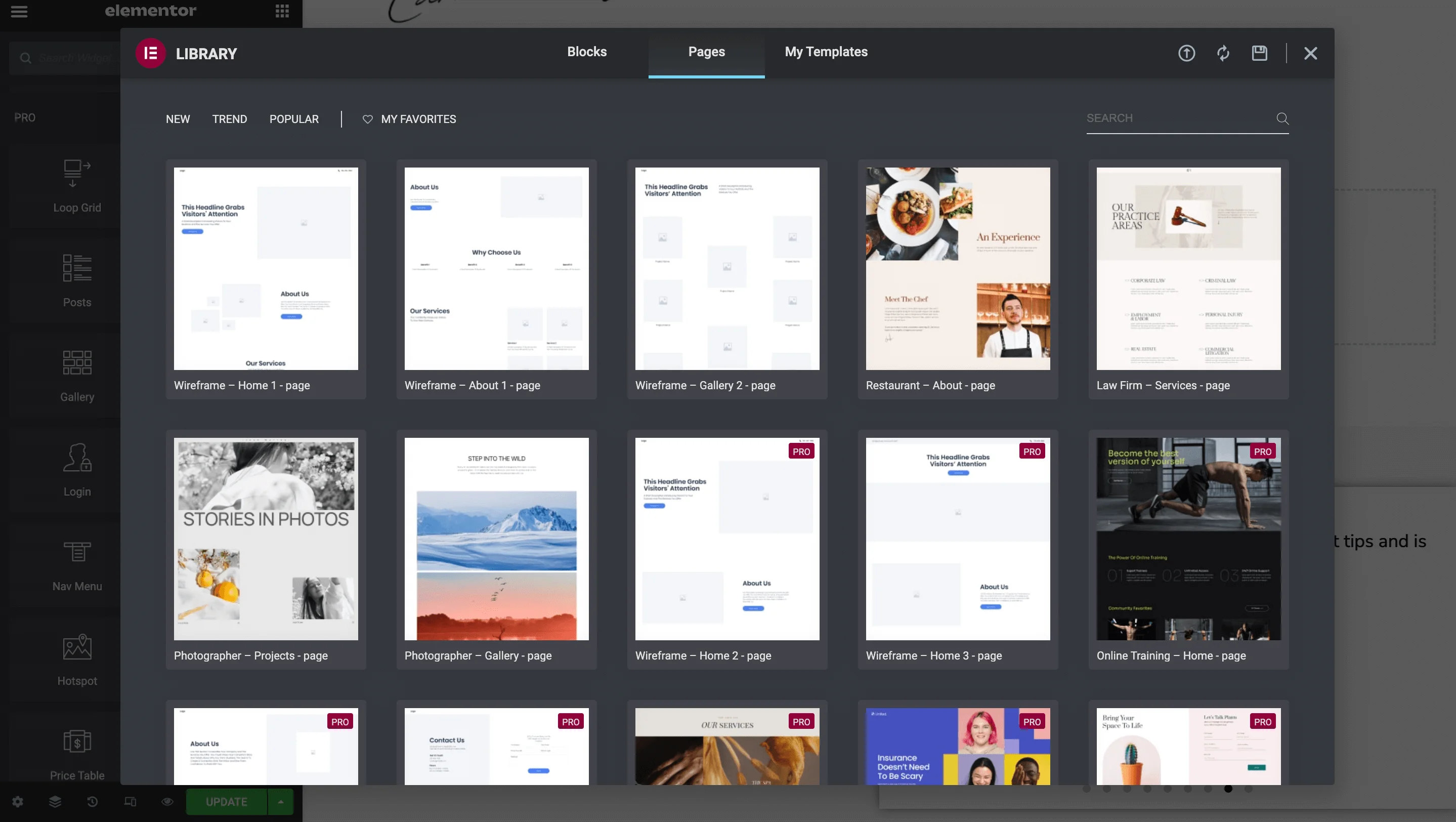This screenshot has width=1456, height=822.
Task: Open the Wireframe – Gallery 2 page thumbnail
Action: click(x=727, y=269)
